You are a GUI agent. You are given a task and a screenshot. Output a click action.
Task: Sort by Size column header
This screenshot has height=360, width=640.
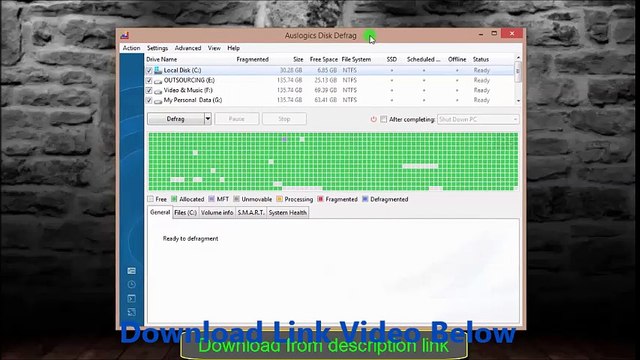point(298,60)
